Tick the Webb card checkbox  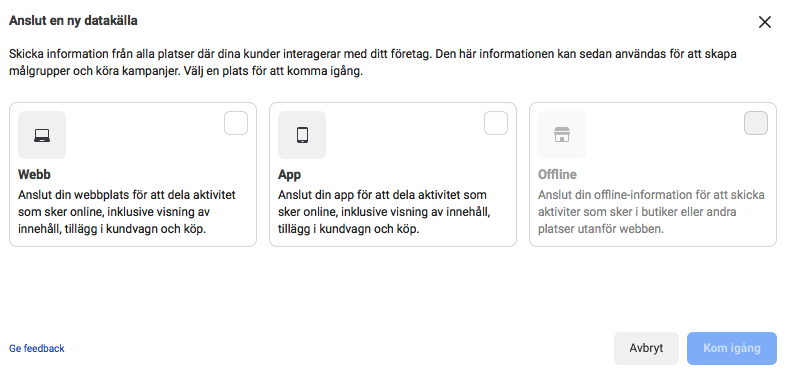click(x=236, y=123)
